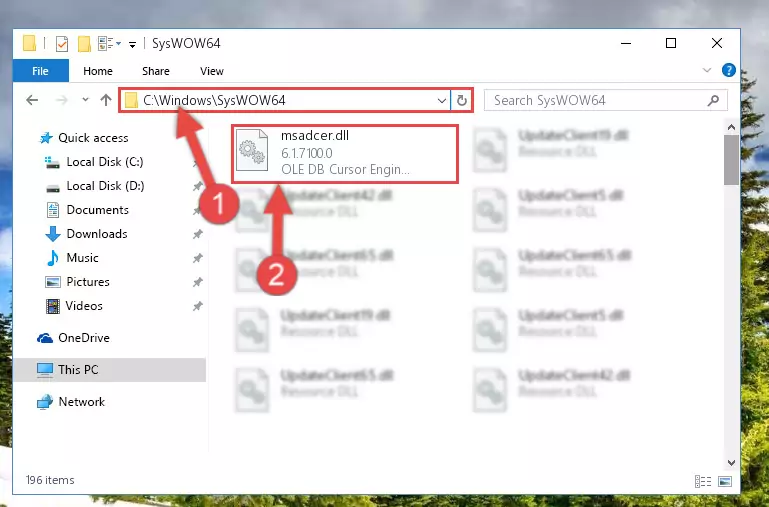Open Local Disk (D:) in the sidebar
The image size is (769, 507).
click(105, 186)
